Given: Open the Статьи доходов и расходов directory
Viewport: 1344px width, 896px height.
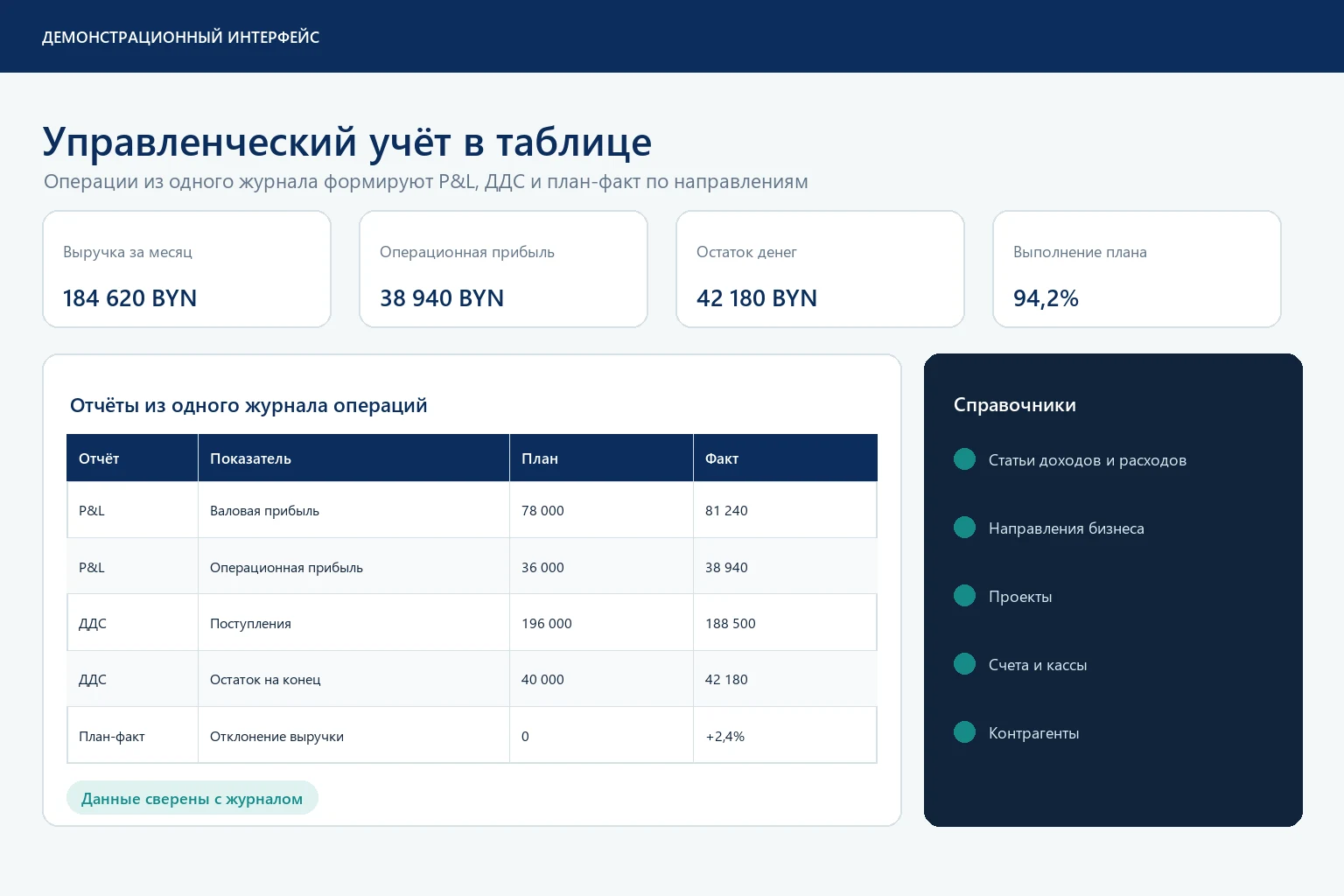Looking at the screenshot, I should click(x=1087, y=460).
